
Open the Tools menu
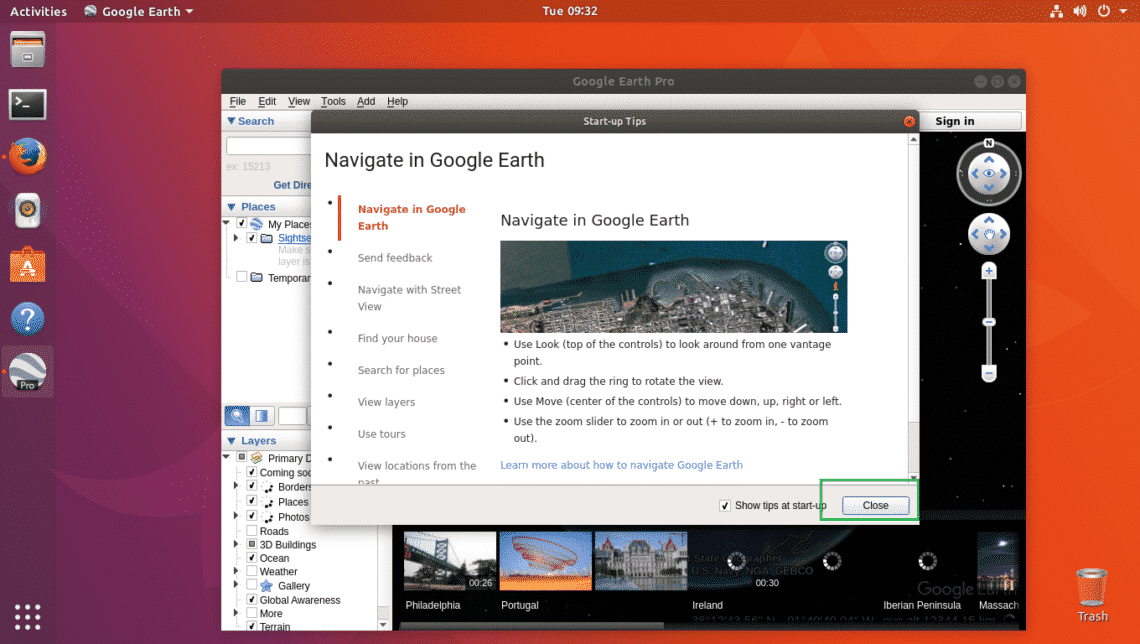click(333, 101)
